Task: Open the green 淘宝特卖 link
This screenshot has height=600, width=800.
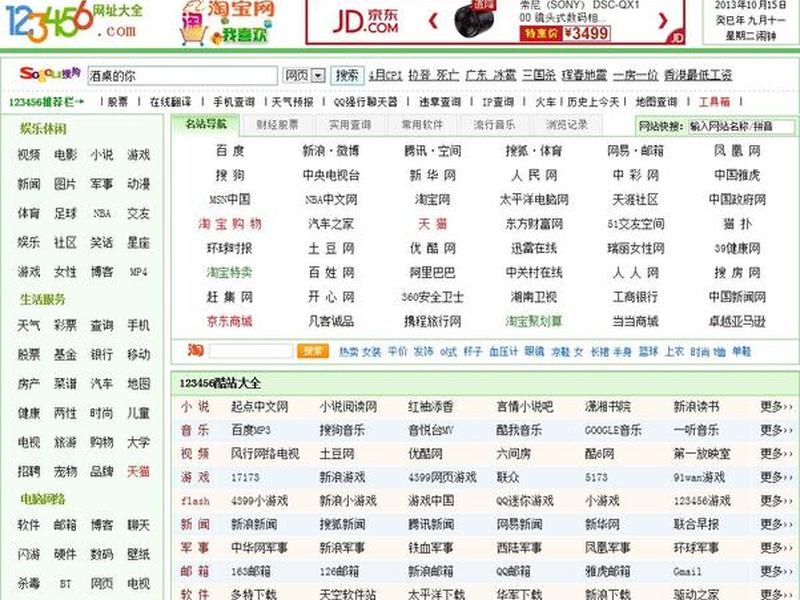Action: 230,272
